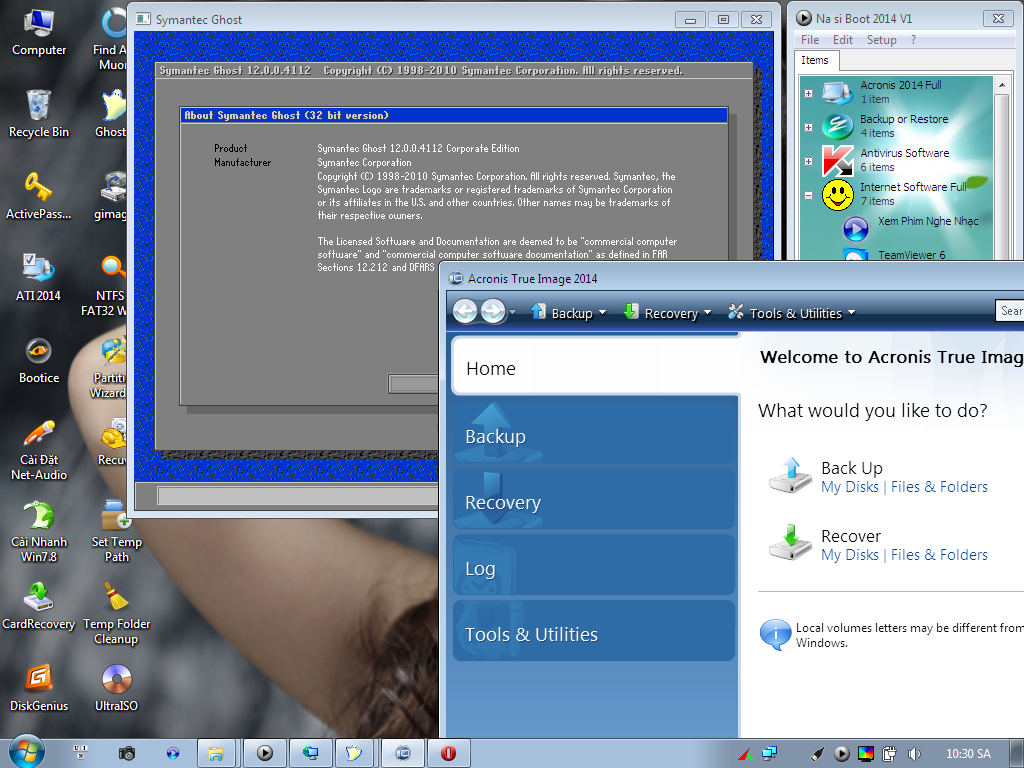This screenshot has height=768, width=1024.
Task: Click Files & Folders link under Recover
Action: coord(939,555)
